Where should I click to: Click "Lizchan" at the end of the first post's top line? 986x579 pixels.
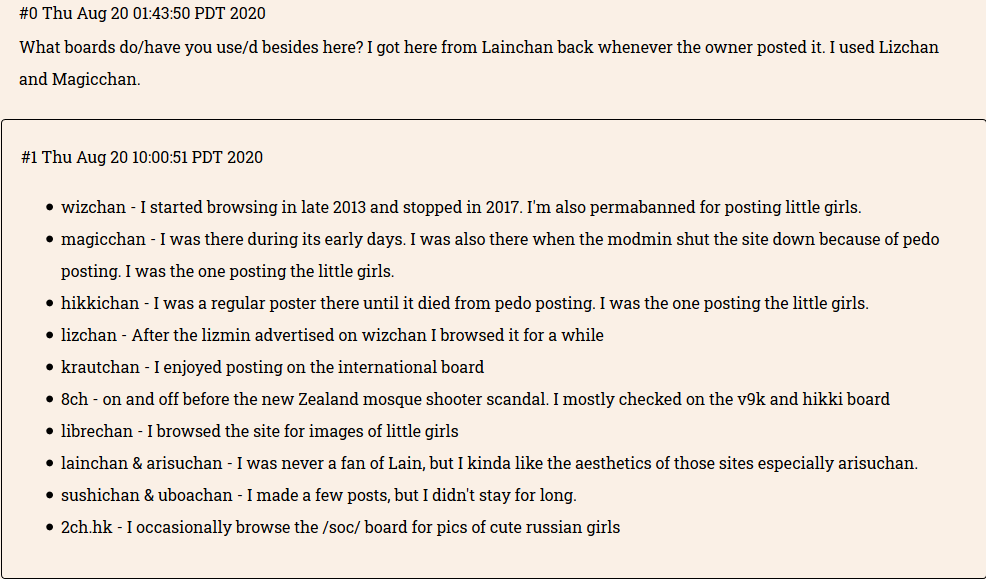(908, 47)
